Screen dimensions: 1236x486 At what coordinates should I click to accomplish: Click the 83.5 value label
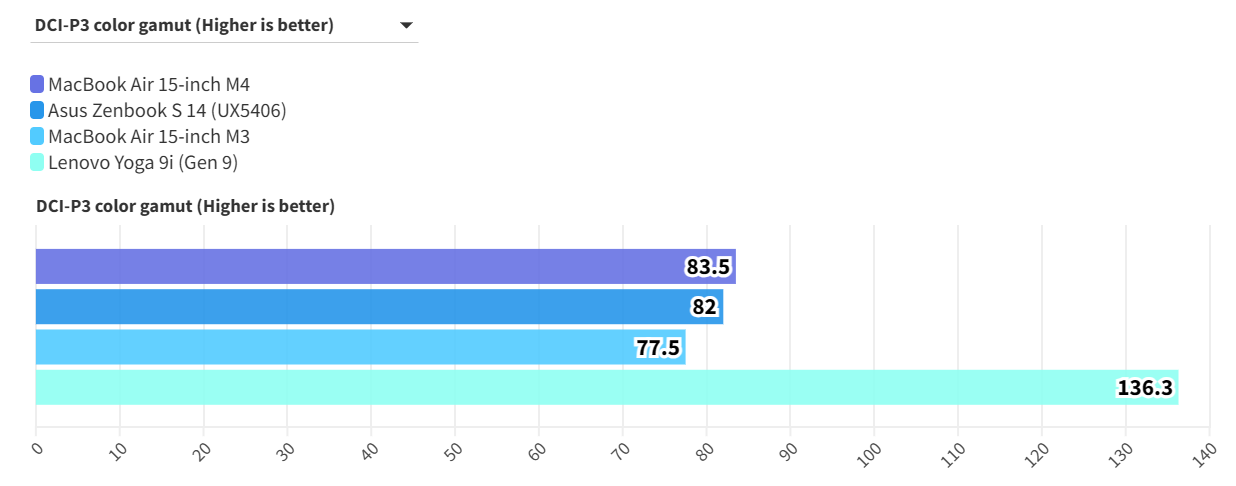coord(710,267)
